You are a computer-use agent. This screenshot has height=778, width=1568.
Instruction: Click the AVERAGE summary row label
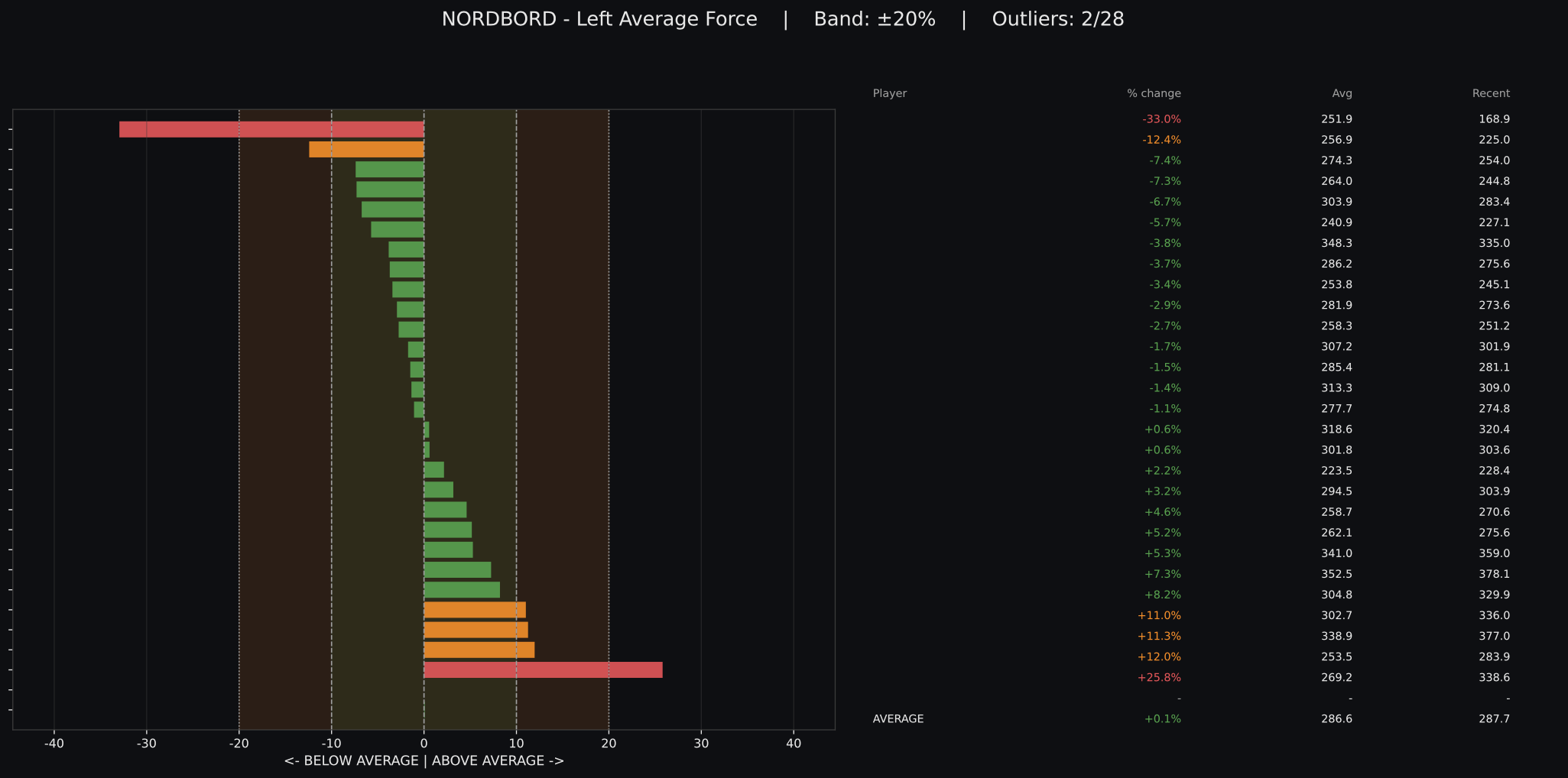click(898, 718)
